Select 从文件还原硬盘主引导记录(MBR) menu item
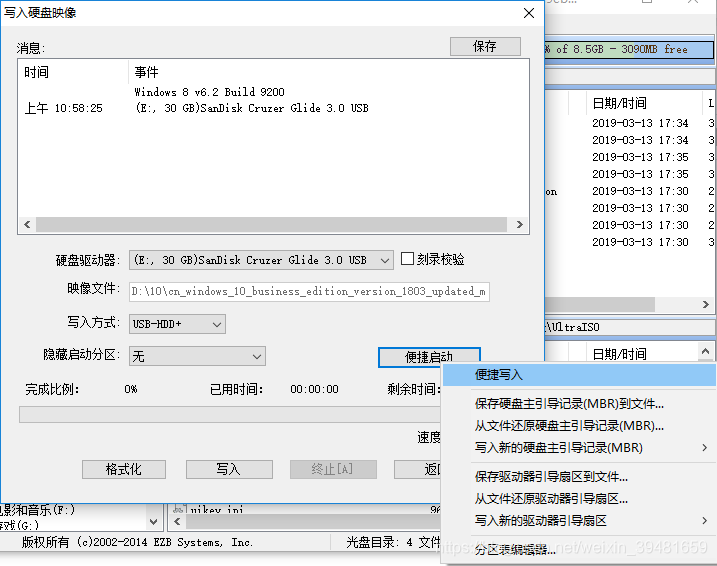The width and height of the screenshot is (717, 566). click(579, 426)
